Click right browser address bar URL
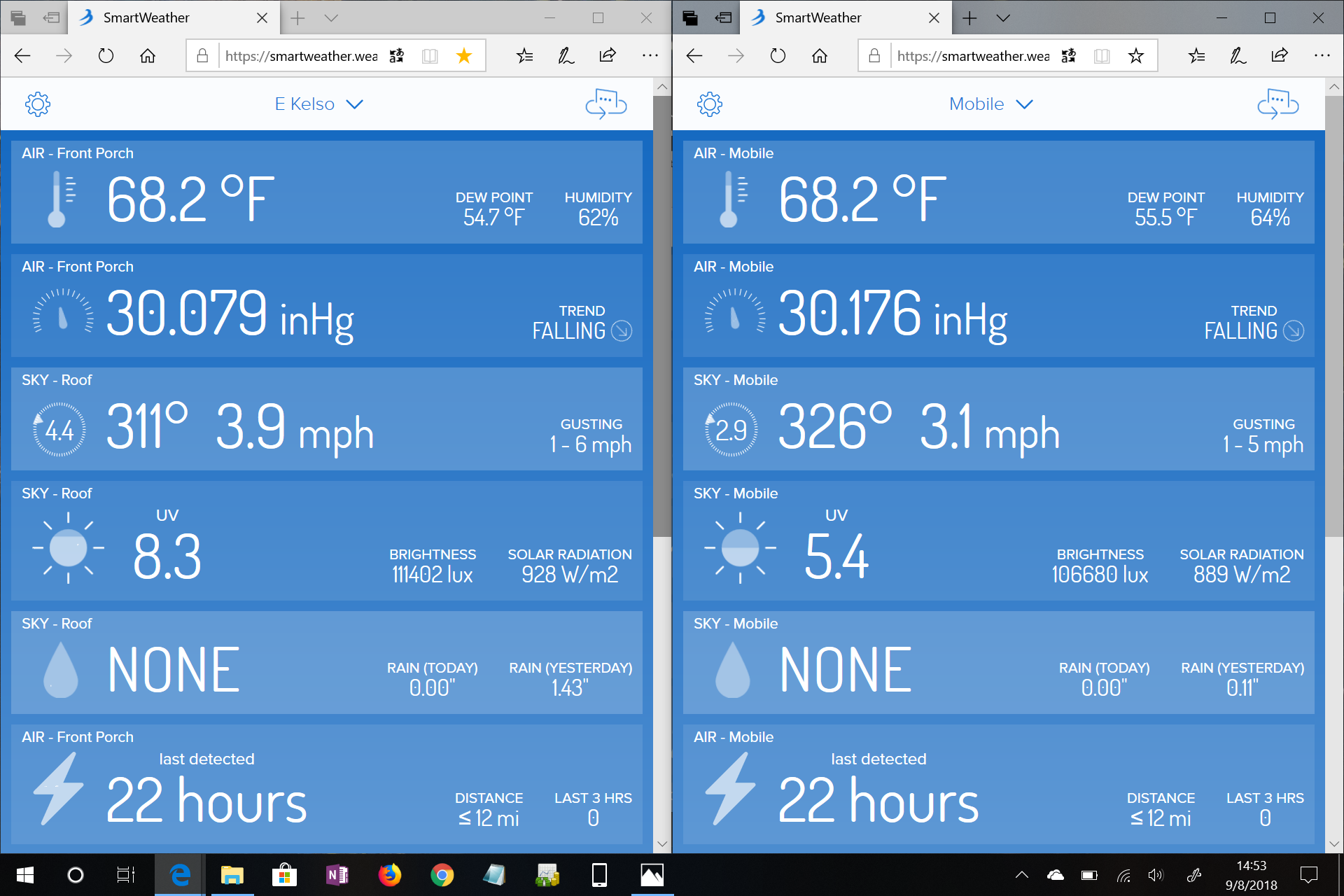This screenshot has width=1344, height=896. [x=974, y=56]
